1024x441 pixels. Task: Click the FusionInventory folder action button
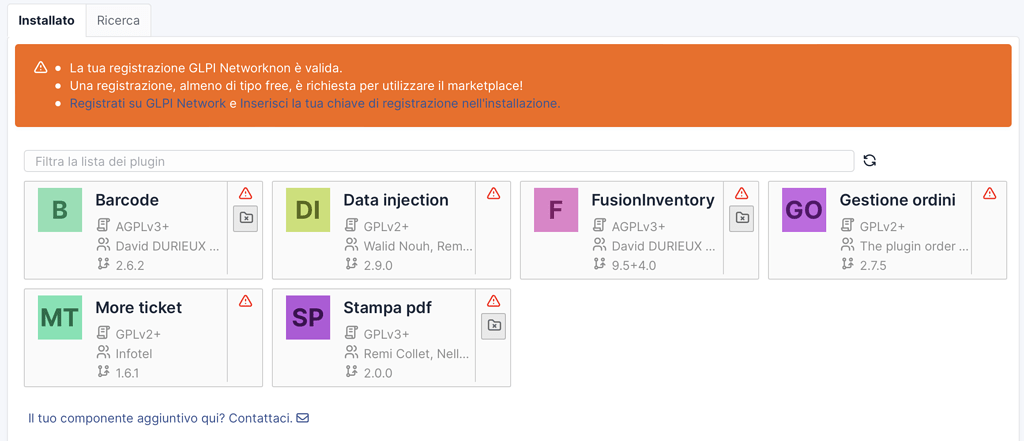[x=741, y=218]
